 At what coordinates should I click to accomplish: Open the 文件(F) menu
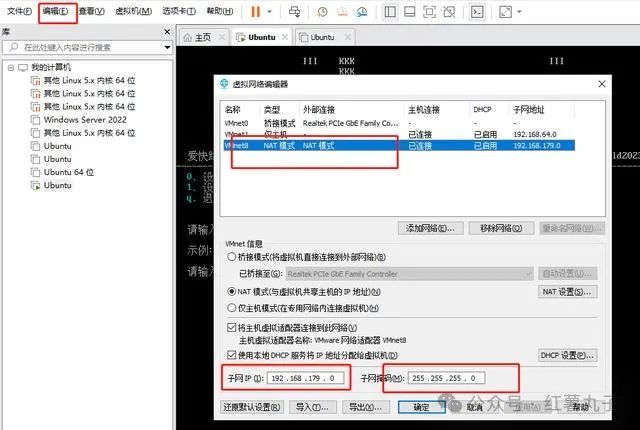point(19,11)
